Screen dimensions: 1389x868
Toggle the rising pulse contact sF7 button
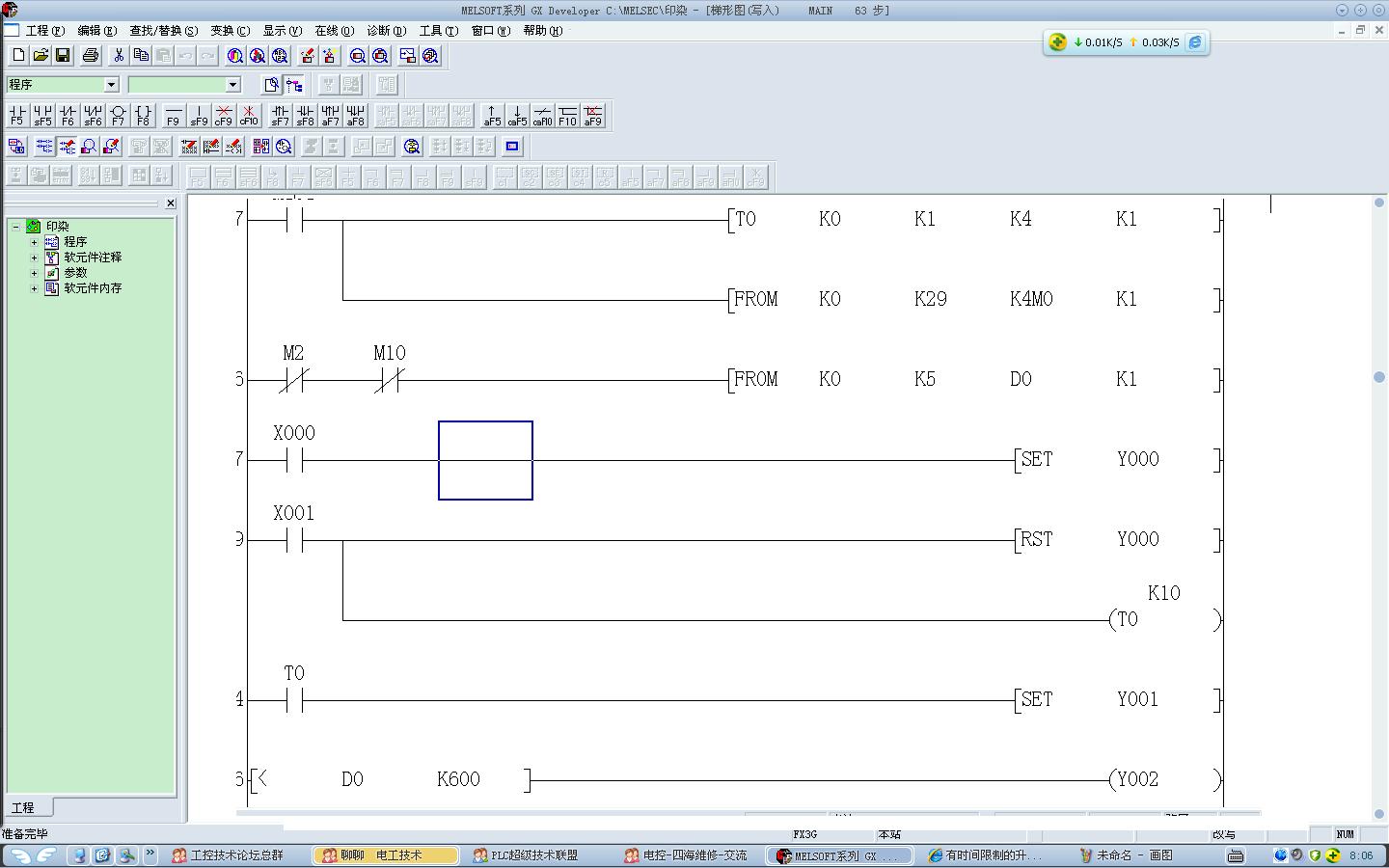[280, 116]
